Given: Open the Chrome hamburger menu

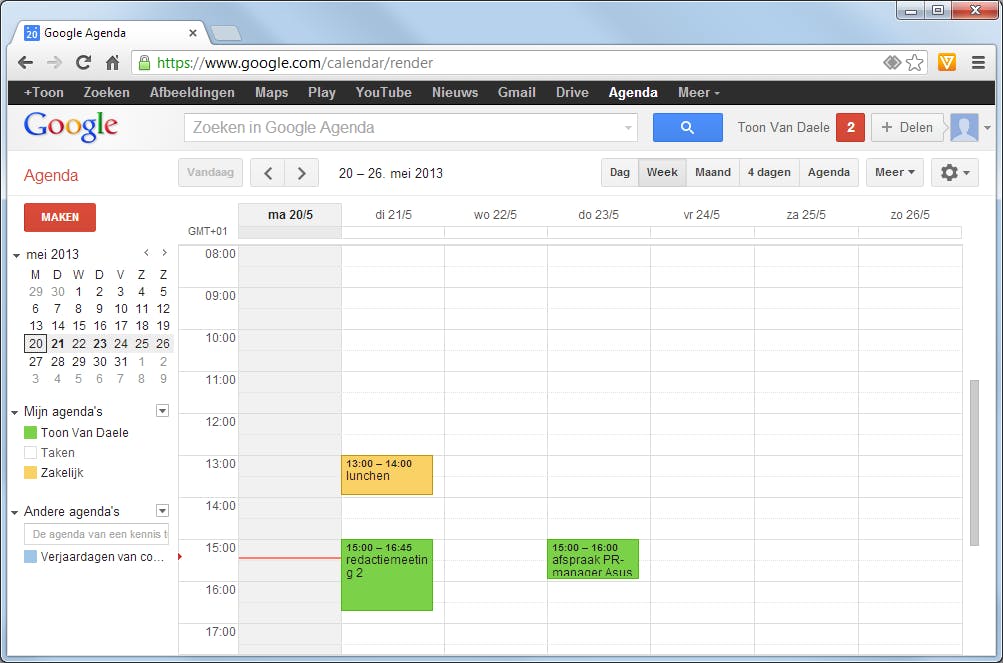Looking at the screenshot, I should click(x=978, y=62).
